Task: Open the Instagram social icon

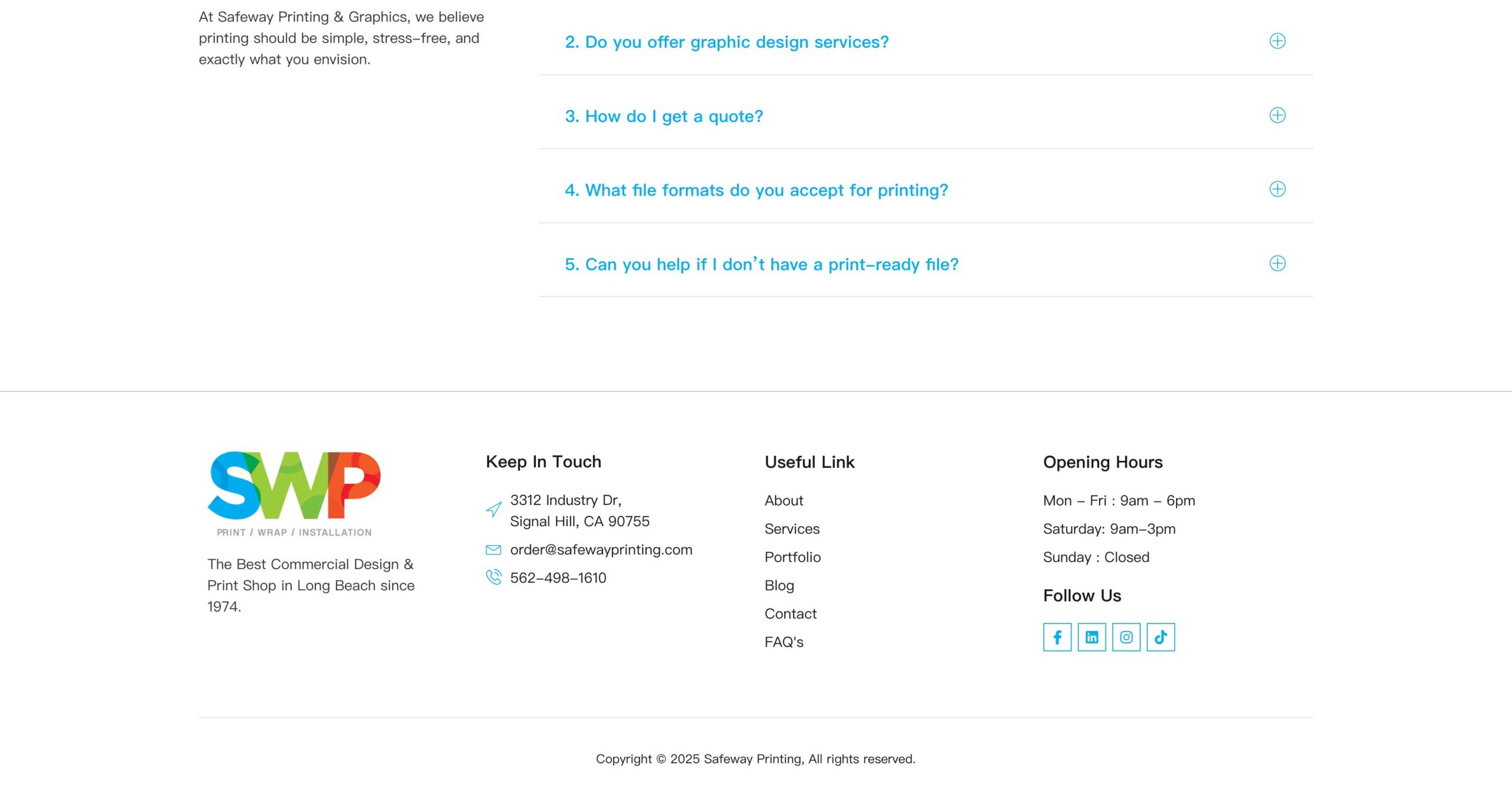Action: pos(1126,637)
